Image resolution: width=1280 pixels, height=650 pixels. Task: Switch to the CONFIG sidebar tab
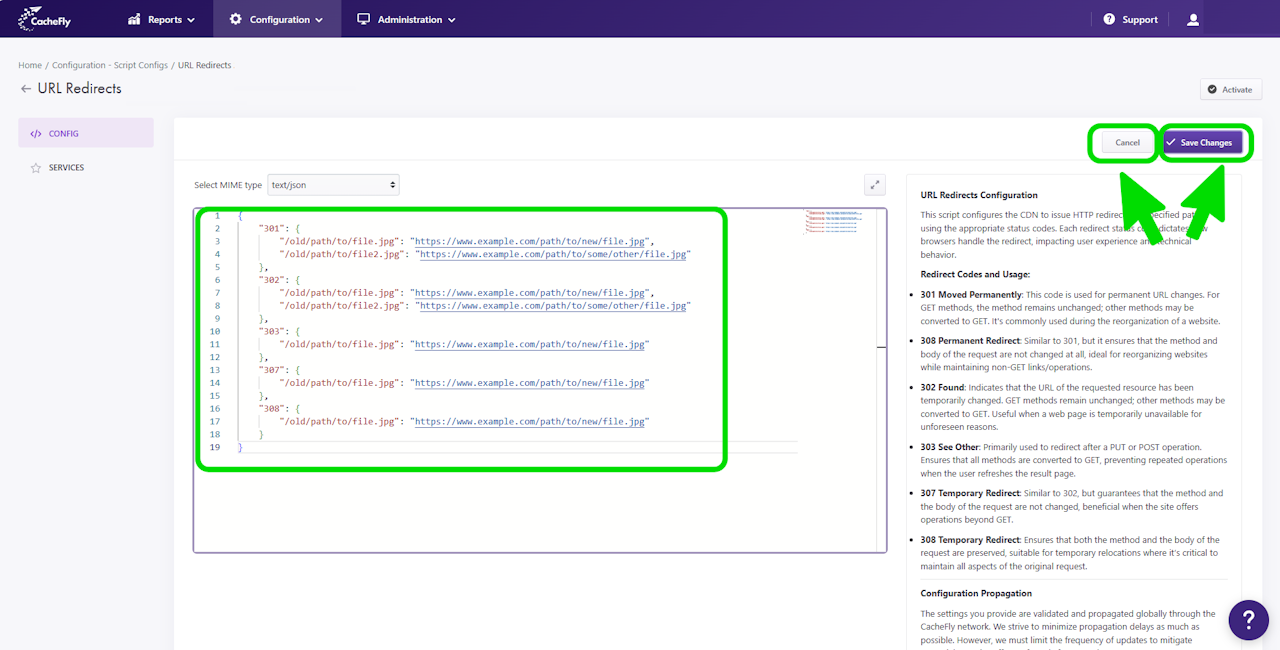pos(64,134)
